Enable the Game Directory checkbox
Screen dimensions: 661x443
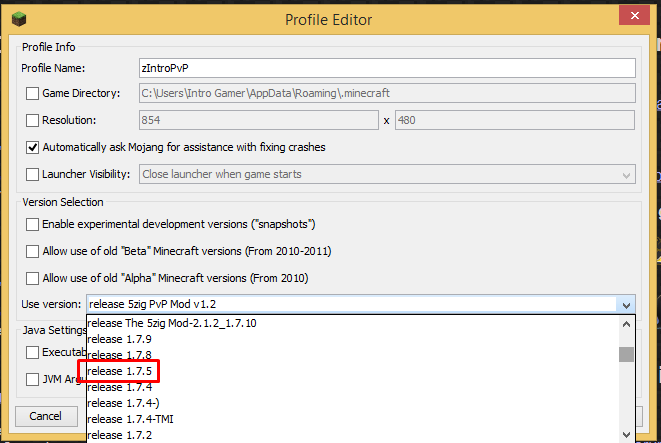[x=32, y=93]
